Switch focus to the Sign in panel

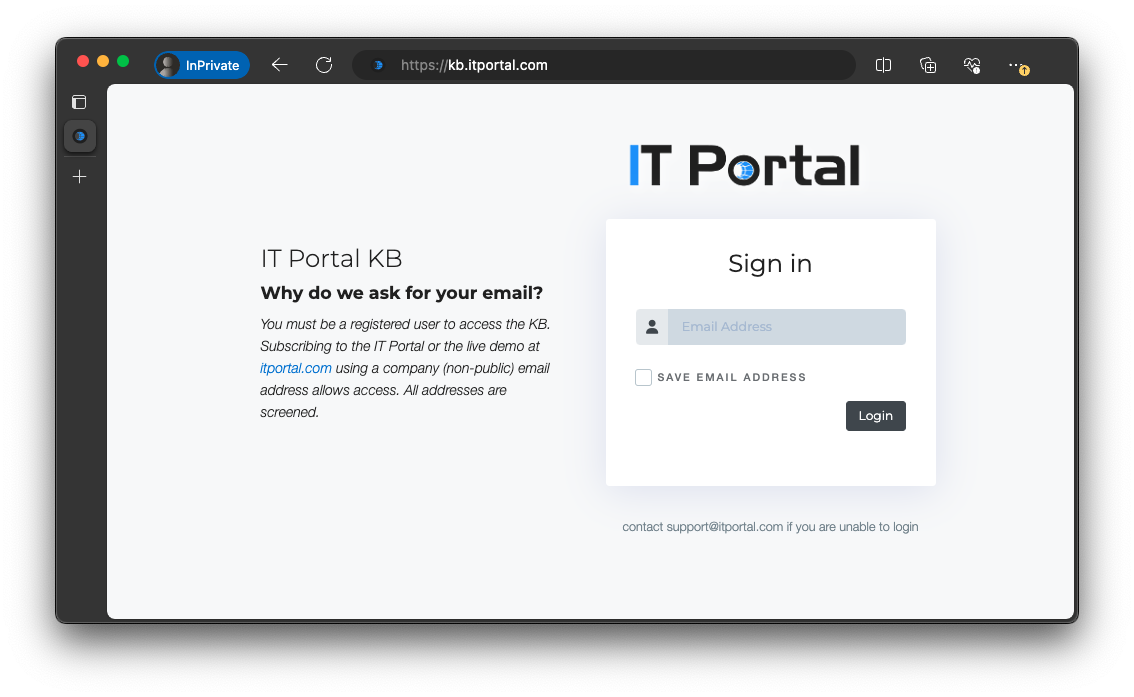(x=770, y=263)
